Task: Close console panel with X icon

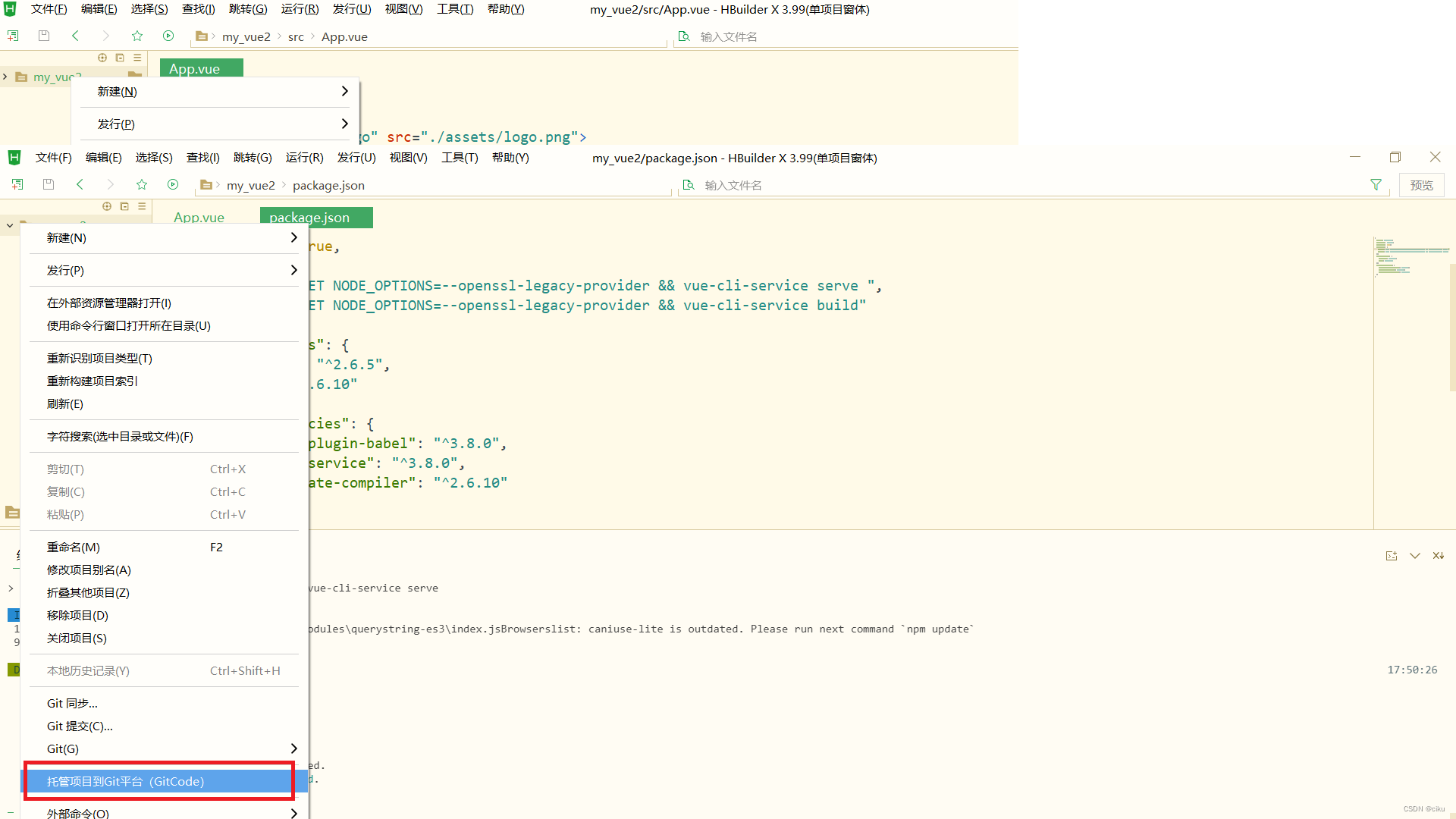Action: [x=1439, y=556]
